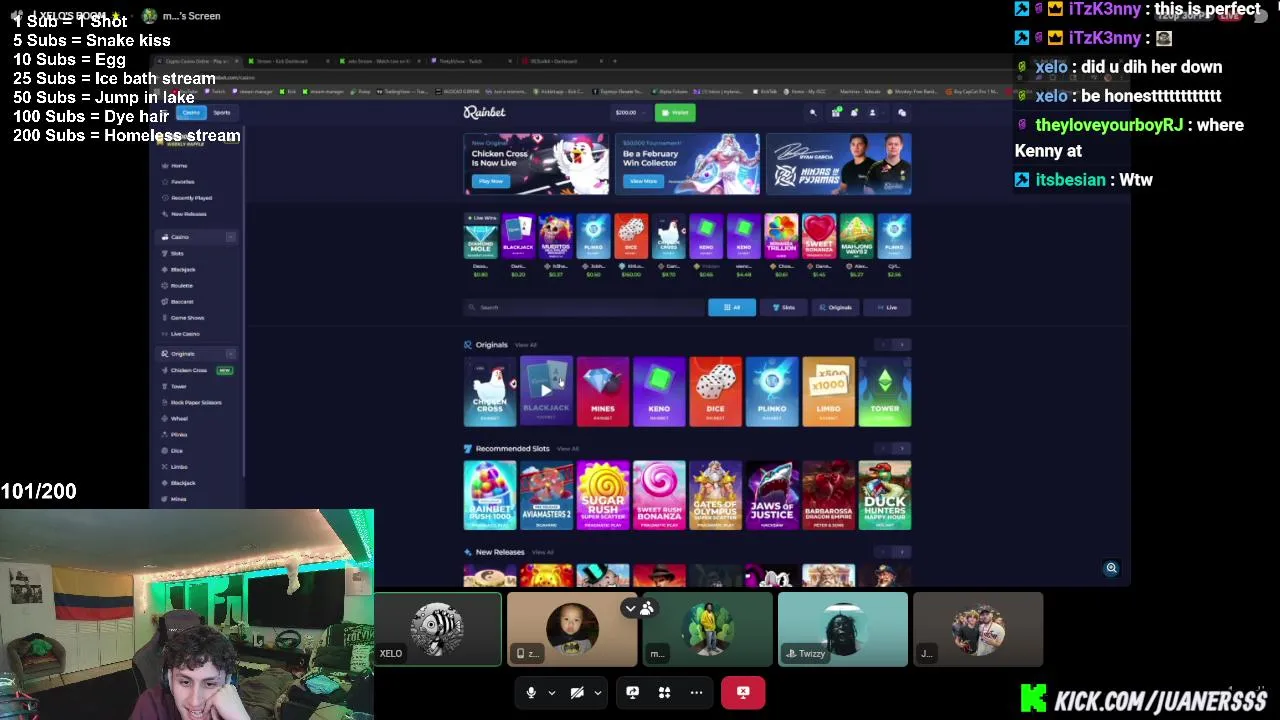Image resolution: width=1280 pixels, height=720 pixels.
Task: Click Play Now on Chicken Cross banner
Action: click(490, 181)
